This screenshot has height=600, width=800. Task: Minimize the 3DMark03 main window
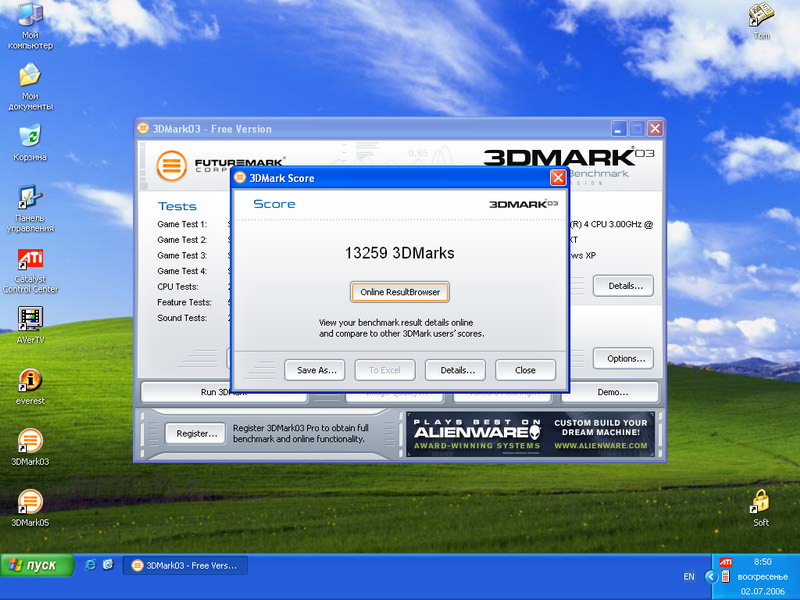click(x=619, y=129)
